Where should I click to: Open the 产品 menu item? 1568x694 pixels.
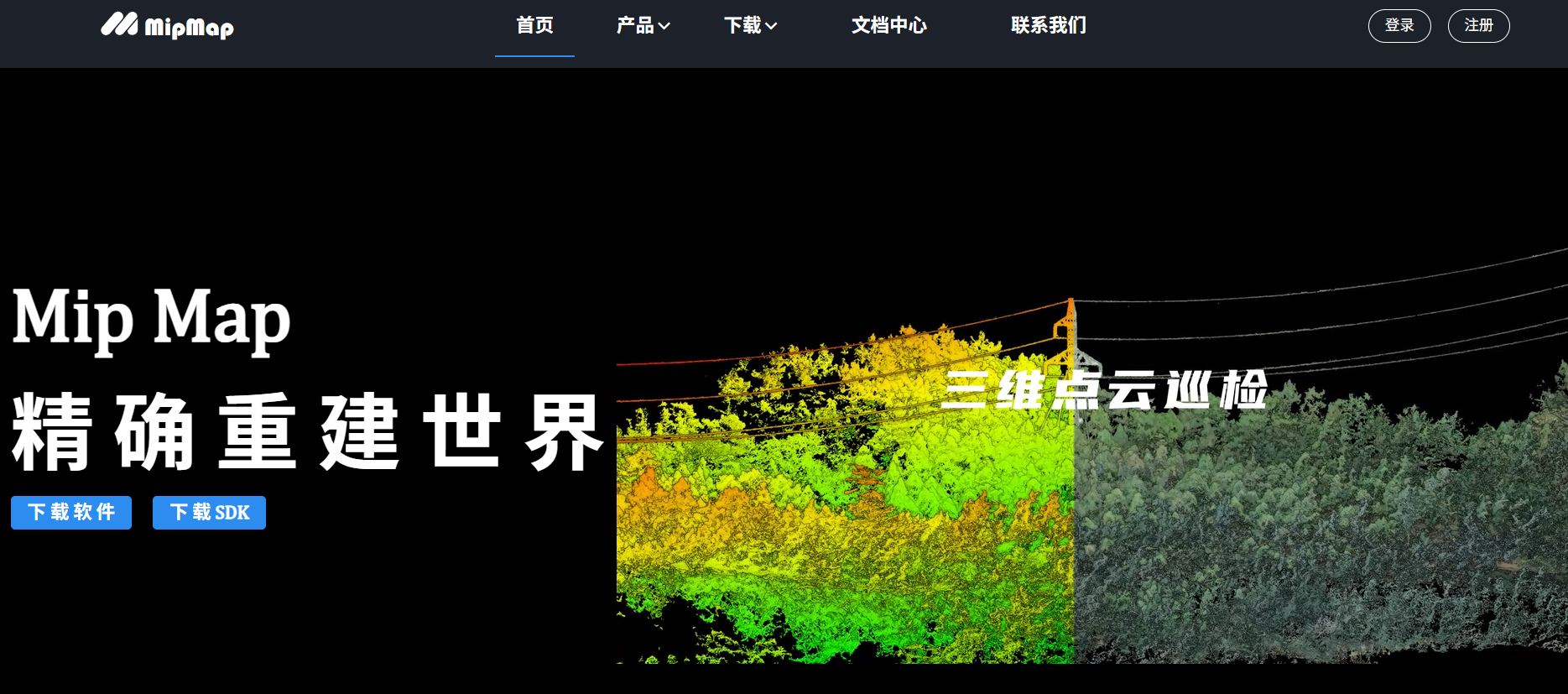click(x=634, y=26)
